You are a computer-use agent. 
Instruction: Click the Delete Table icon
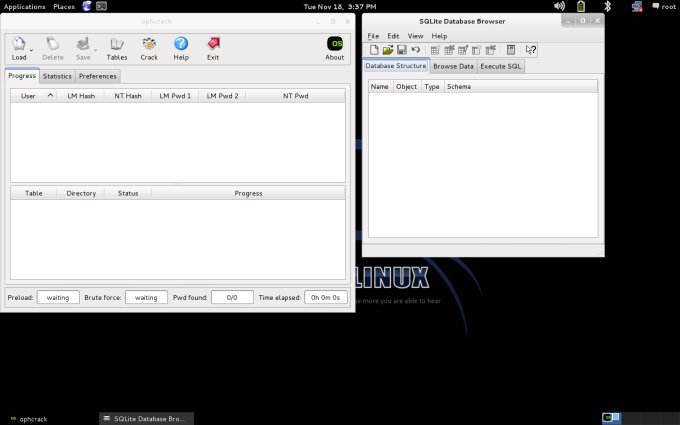click(x=449, y=50)
